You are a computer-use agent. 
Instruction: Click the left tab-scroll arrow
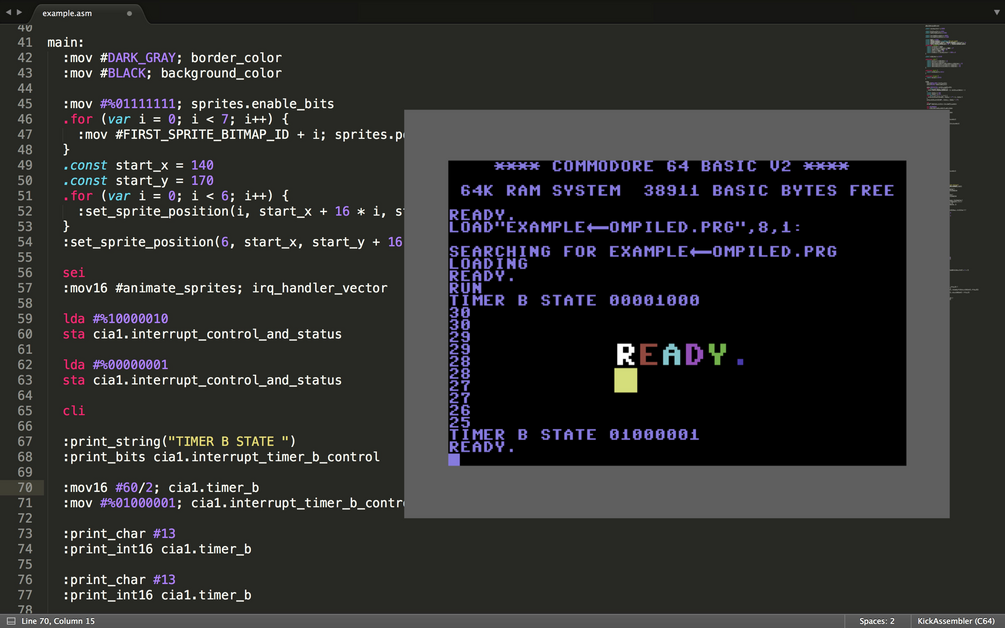pyautogui.click(x=8, y=12)
